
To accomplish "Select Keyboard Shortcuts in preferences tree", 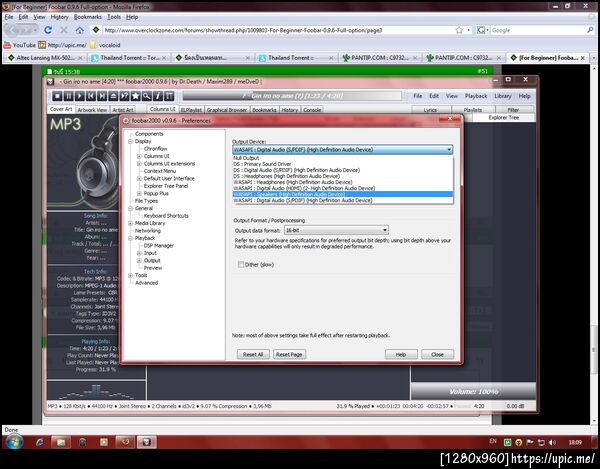I will (166, 215).
